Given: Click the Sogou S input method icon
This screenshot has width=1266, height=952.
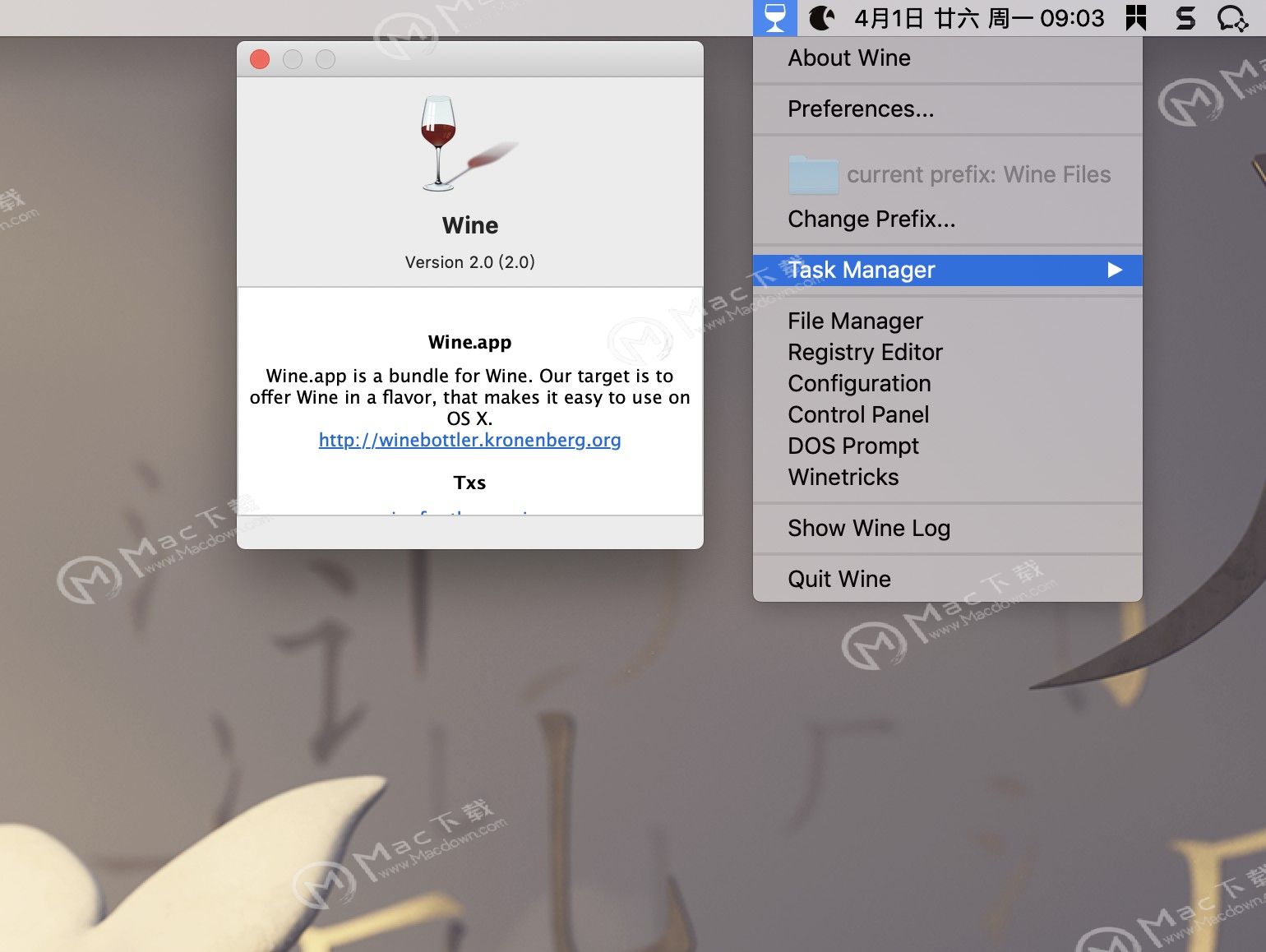Looking at the screenshot, I should 1185,17.
